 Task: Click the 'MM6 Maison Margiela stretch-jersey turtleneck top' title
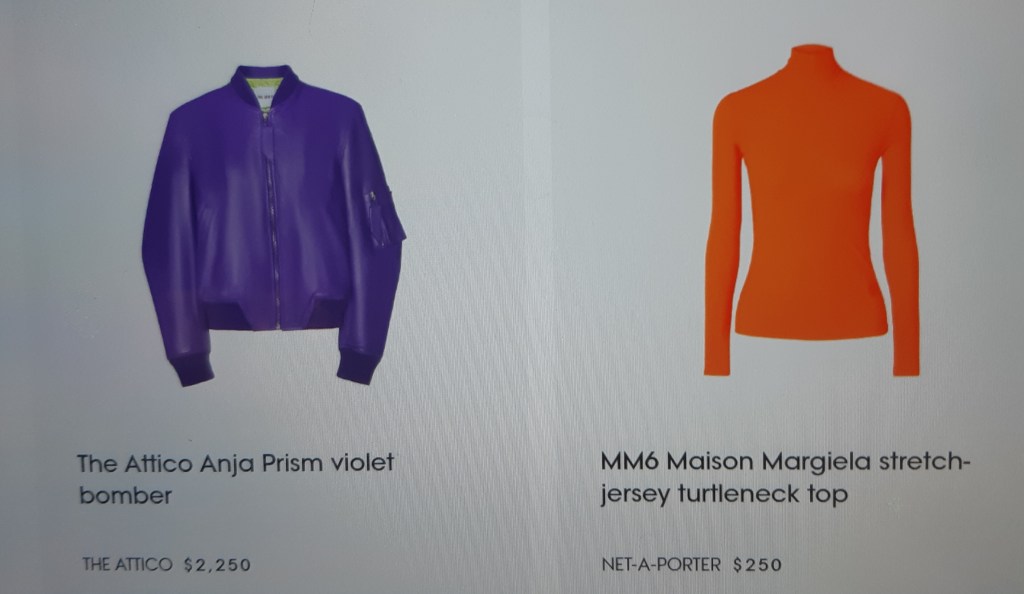tap(786, 477)
